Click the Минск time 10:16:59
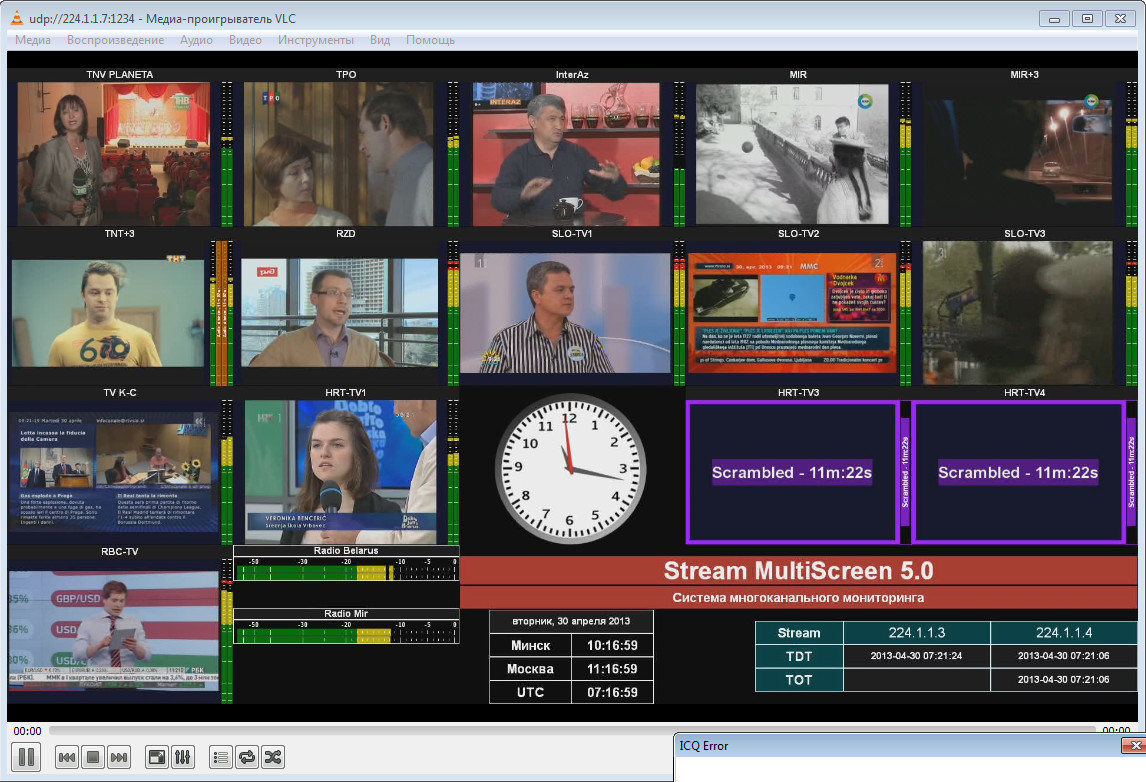This screenshot has width=1146, height=782. coord(612,645)
